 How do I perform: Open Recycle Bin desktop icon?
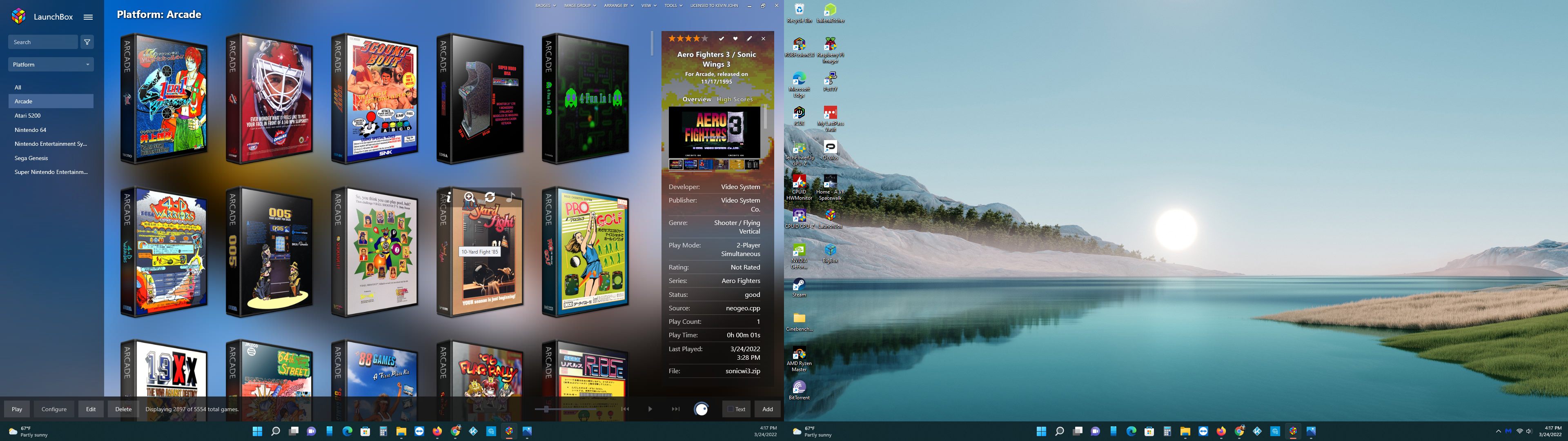tap(799, 13)
